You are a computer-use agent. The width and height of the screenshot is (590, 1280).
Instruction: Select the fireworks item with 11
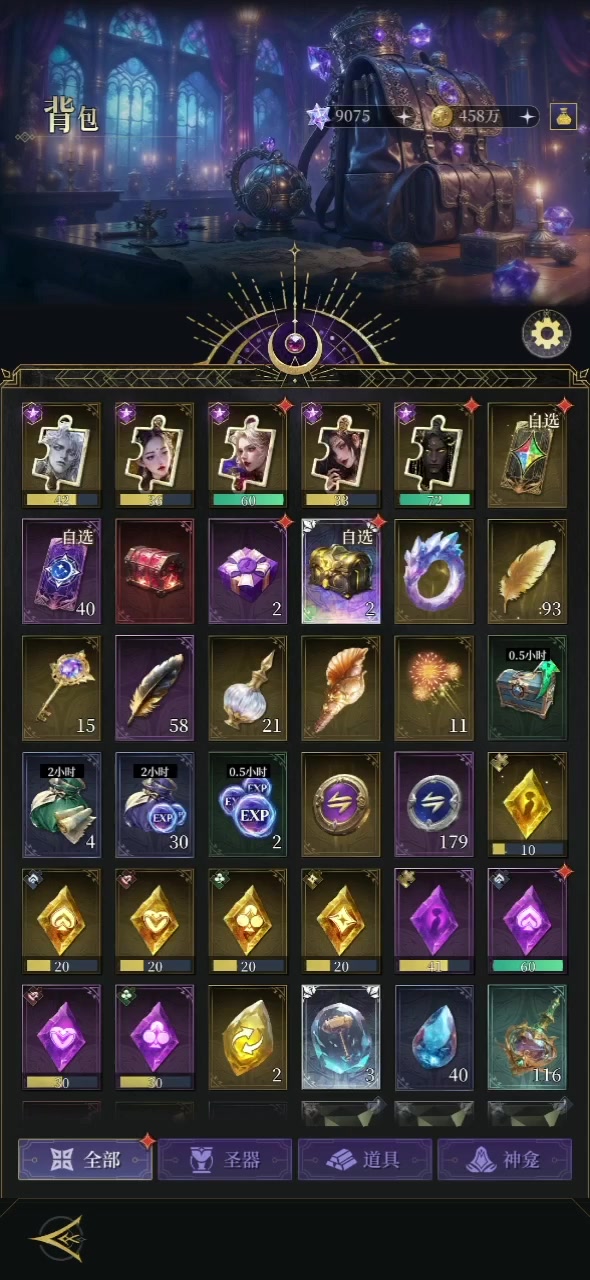pos(434,688)
